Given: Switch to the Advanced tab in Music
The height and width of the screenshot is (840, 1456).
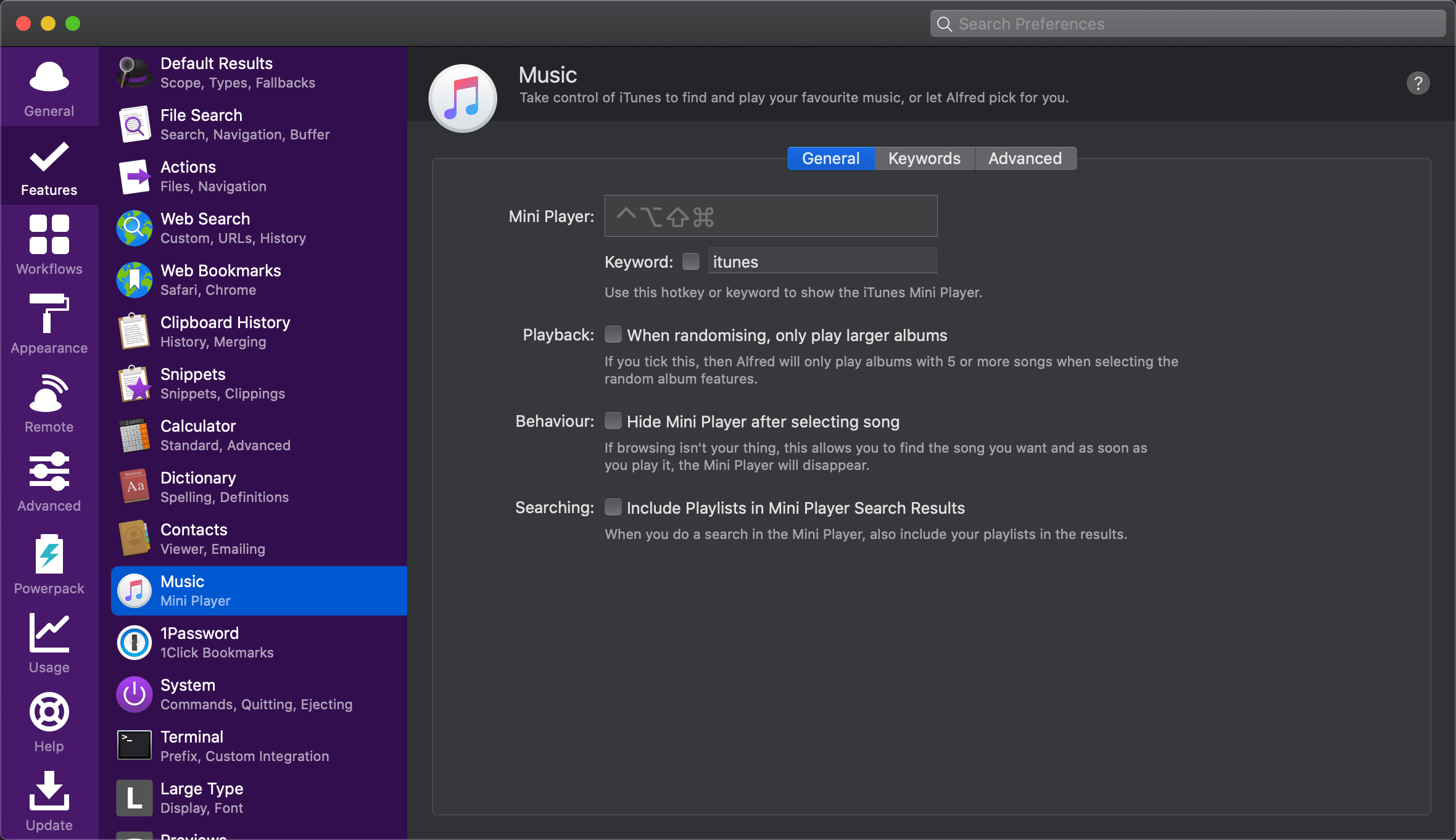Looking at the screenshot, I should point(1025,159).
